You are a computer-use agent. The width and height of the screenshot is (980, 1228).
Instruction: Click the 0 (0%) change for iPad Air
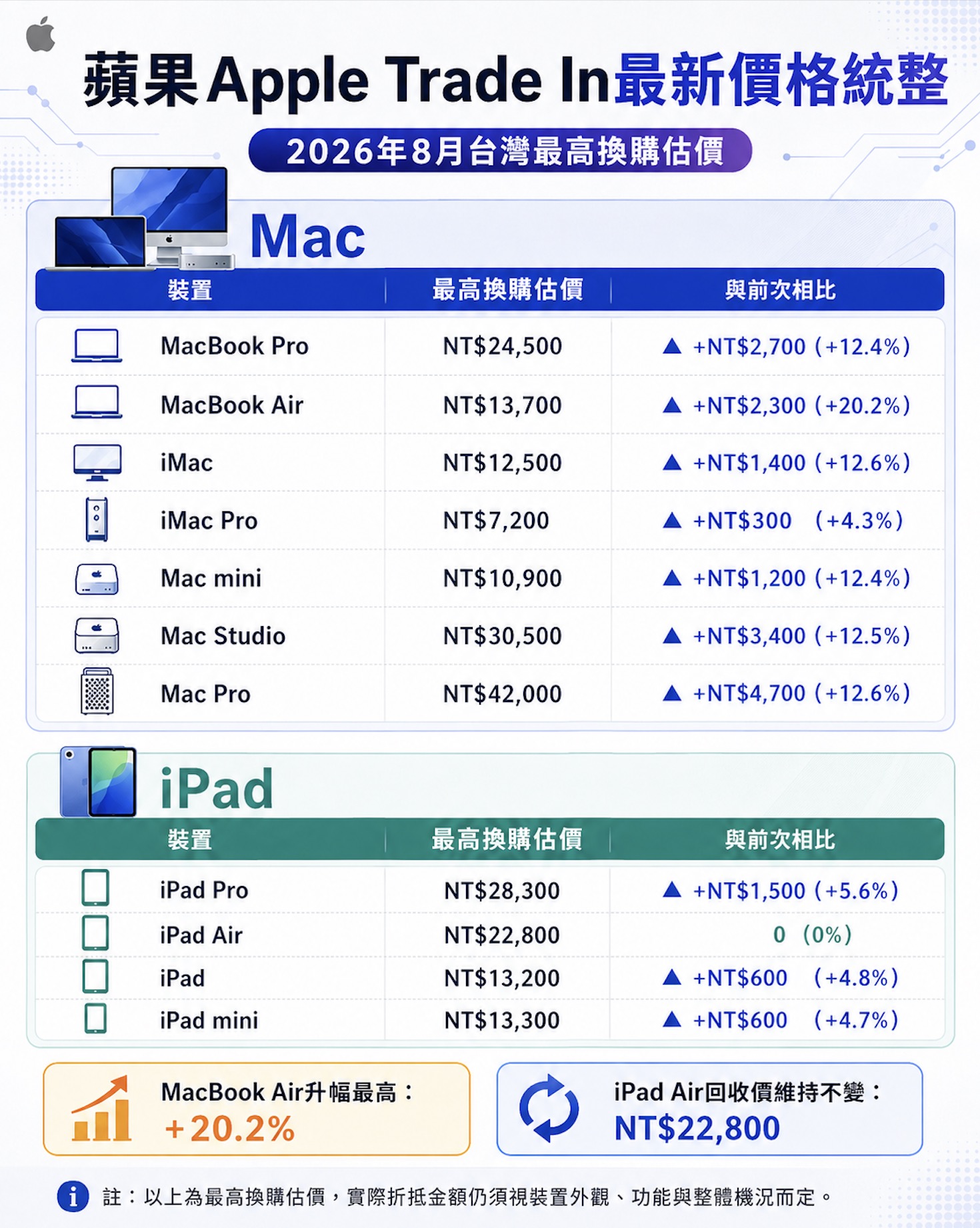point(812,935)
